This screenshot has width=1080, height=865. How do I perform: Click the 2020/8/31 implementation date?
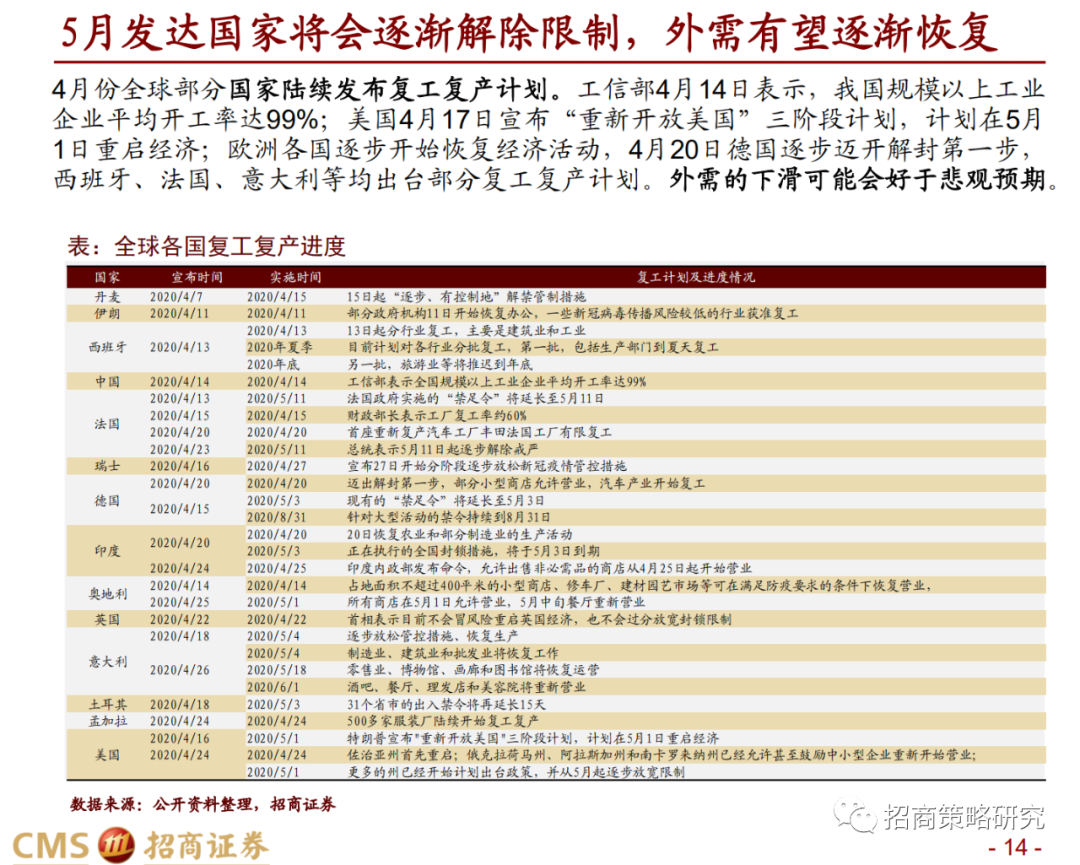pos(276,517)
